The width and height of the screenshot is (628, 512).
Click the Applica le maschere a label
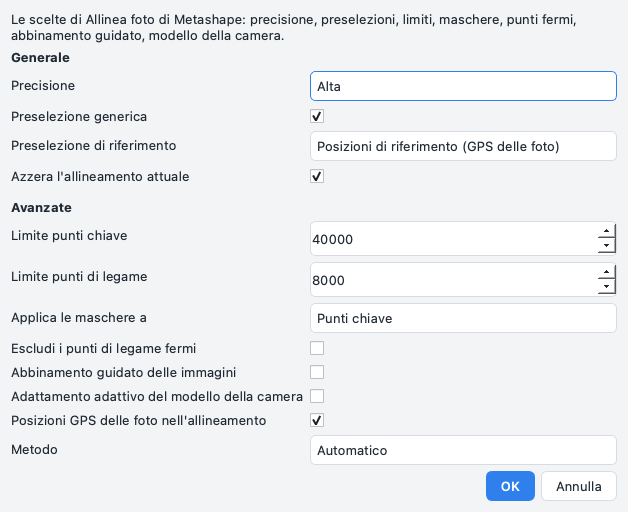click(x=79, y=318)
